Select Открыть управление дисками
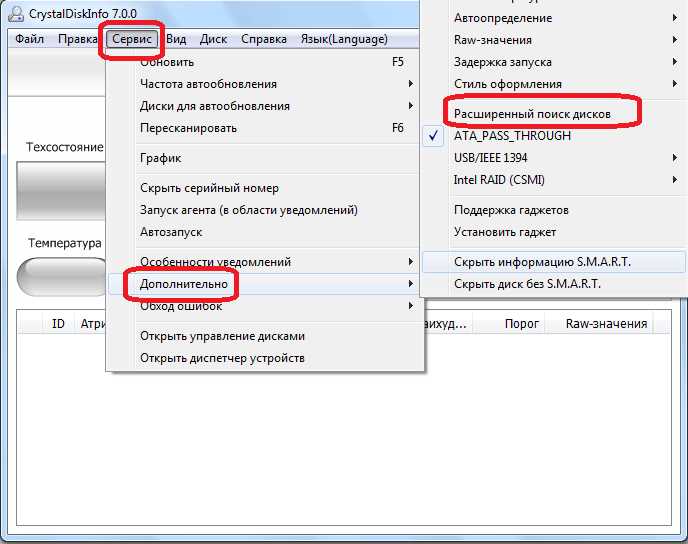The width and height of the screenshot is (688, 544). pyautogui.click(x=265, y=336)
